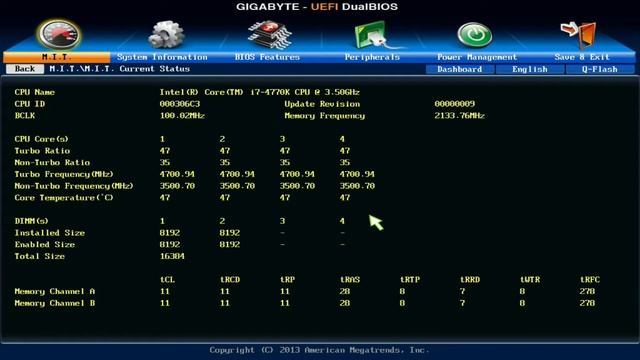Switch to Peripherals tab

[372, 57]
